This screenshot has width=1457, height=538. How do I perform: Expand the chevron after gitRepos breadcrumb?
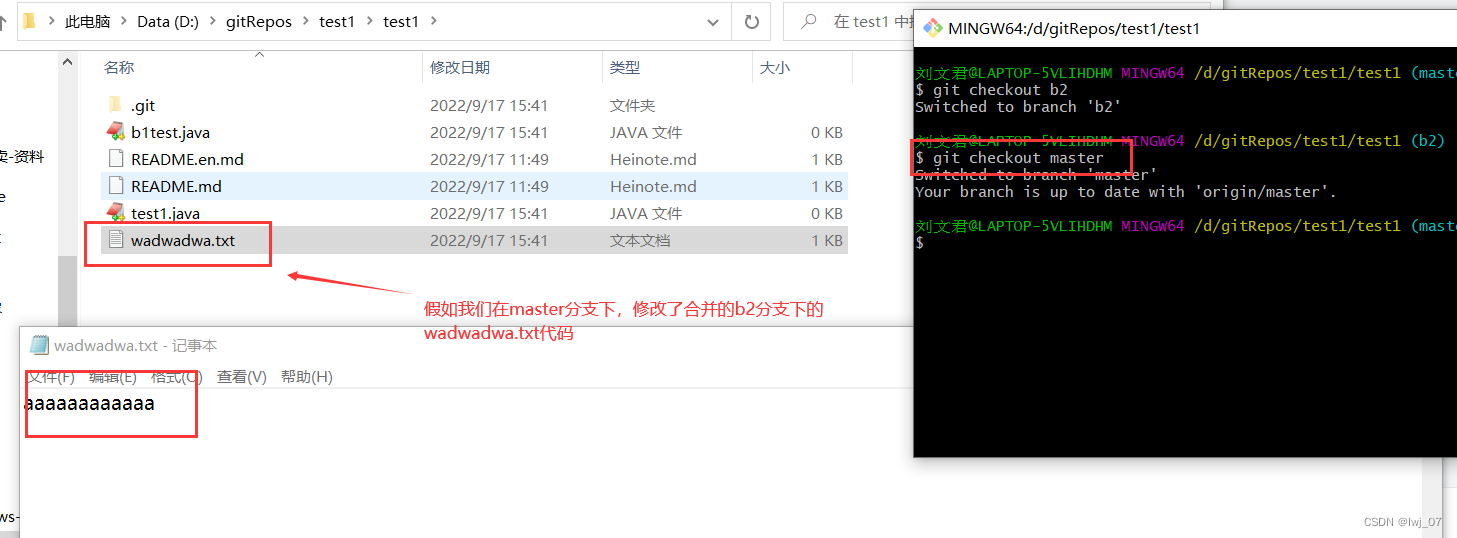306,21
